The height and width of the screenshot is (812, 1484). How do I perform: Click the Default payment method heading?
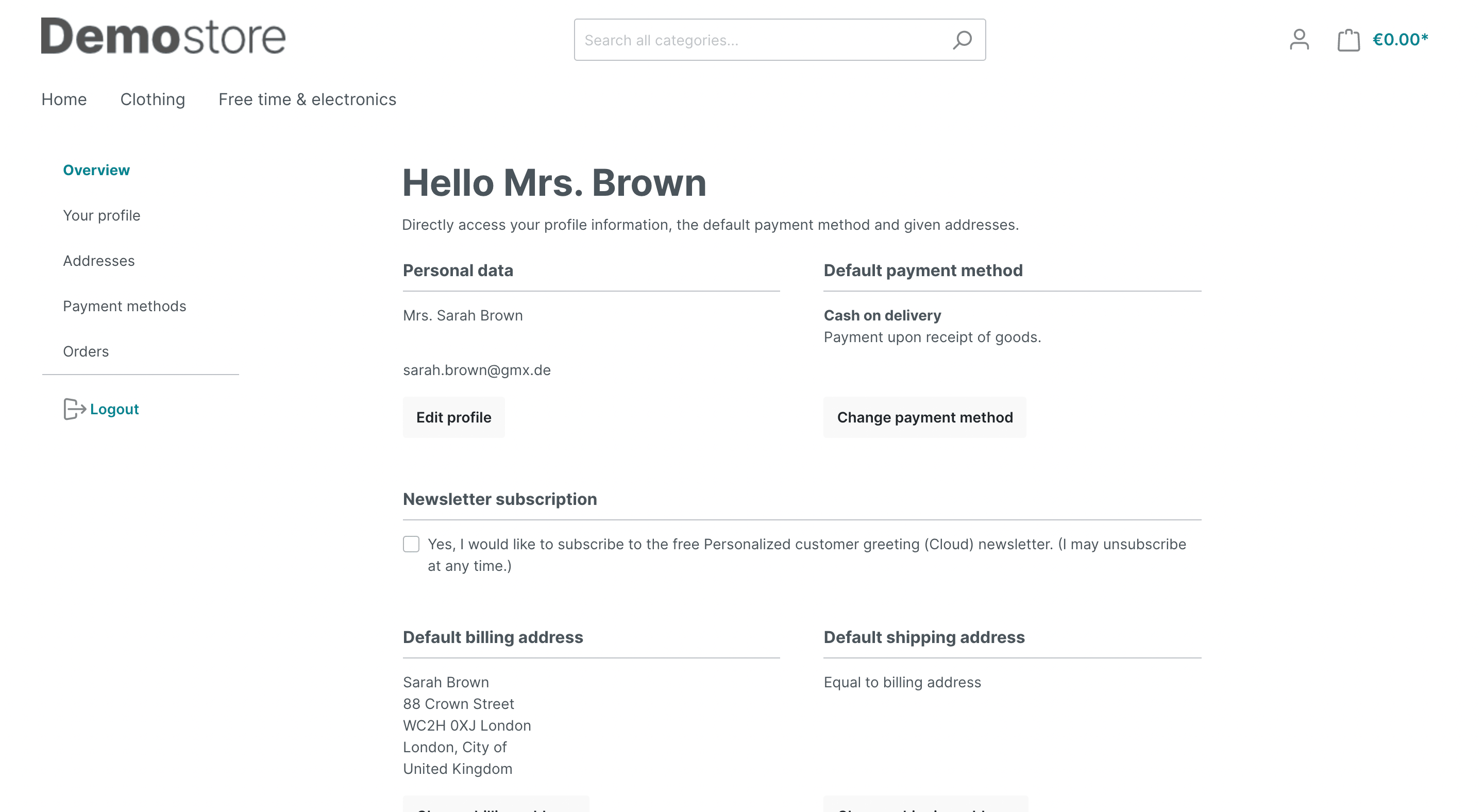coord(923,270)
